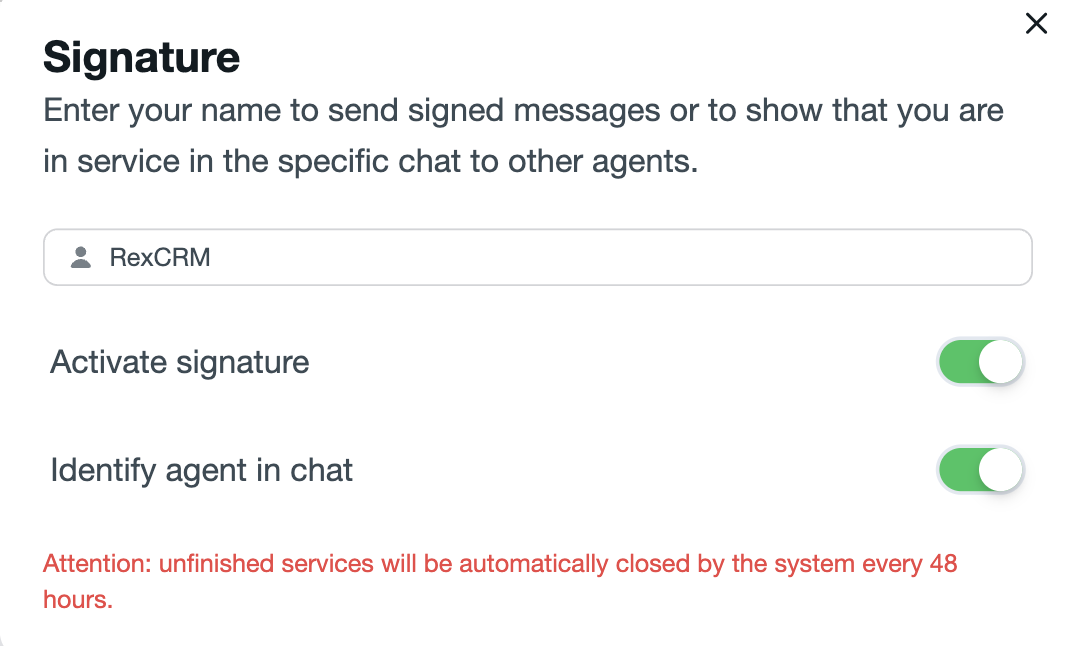Click the Signature heading
The image size is (1070, 646).
click(x=140, y=58)
